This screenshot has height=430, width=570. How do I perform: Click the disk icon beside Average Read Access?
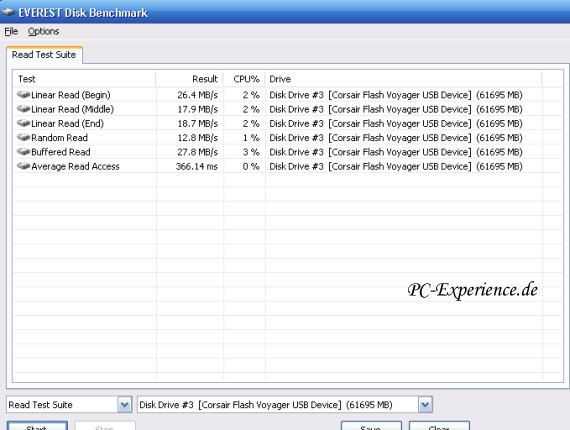coord(24,166)
